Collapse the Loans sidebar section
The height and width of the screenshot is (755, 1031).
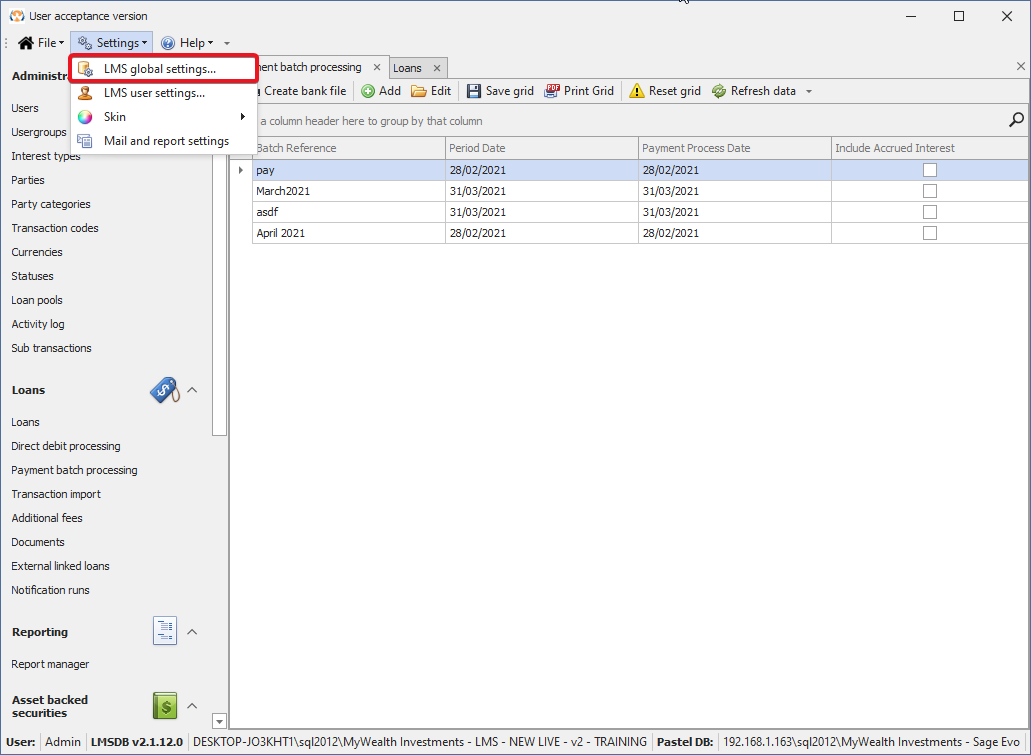coord(193,390)
